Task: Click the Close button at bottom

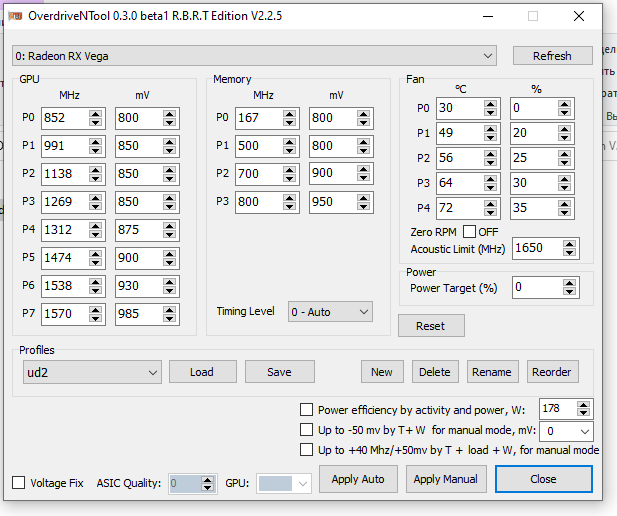Action: [544, 479]
